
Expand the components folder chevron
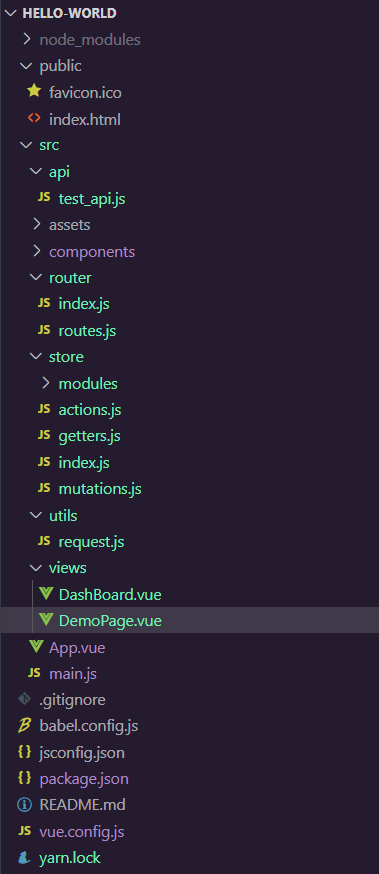36,251
